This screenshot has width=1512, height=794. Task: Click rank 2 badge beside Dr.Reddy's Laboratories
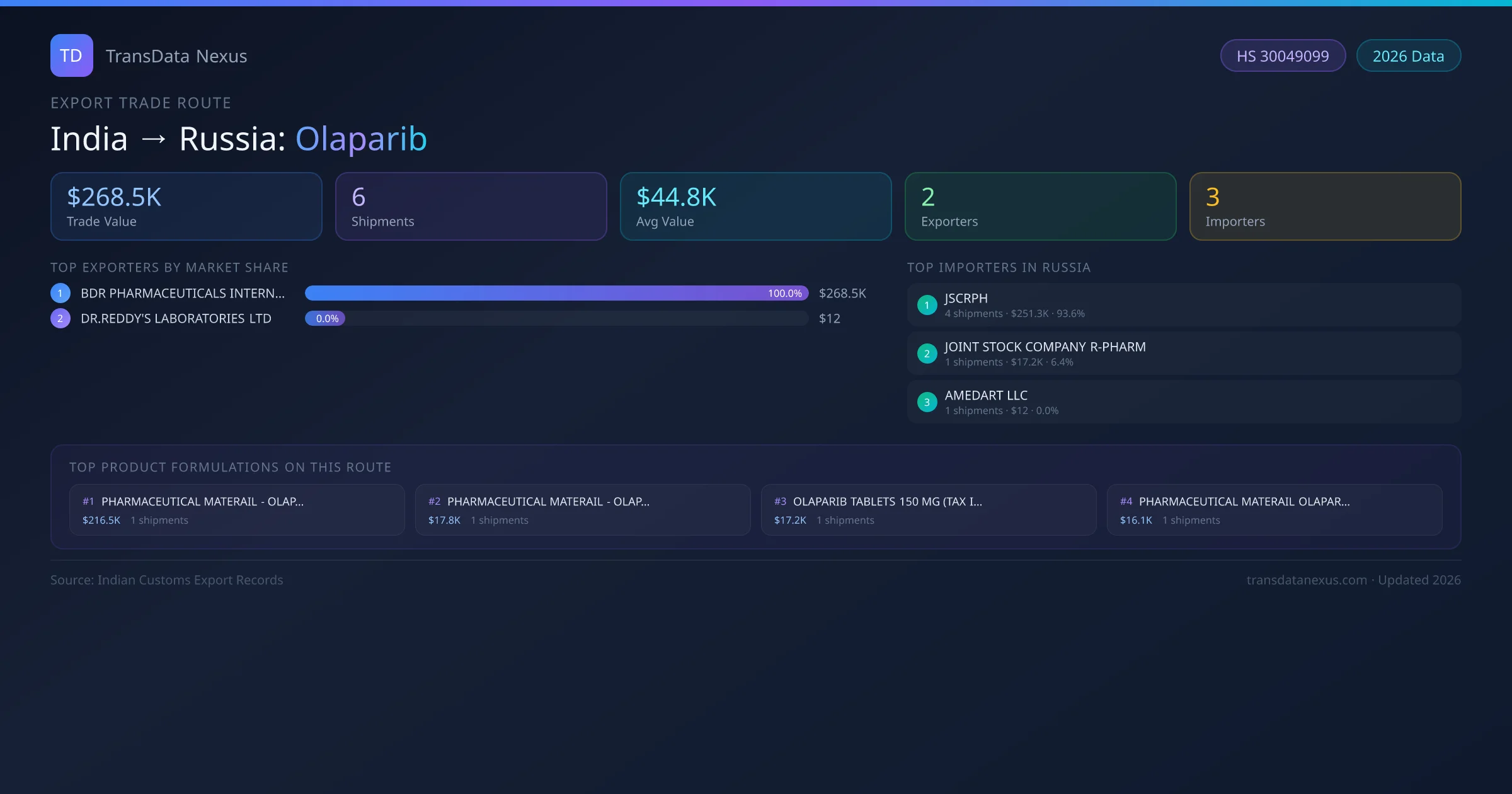pyautogui.click(x=60, y=318)
